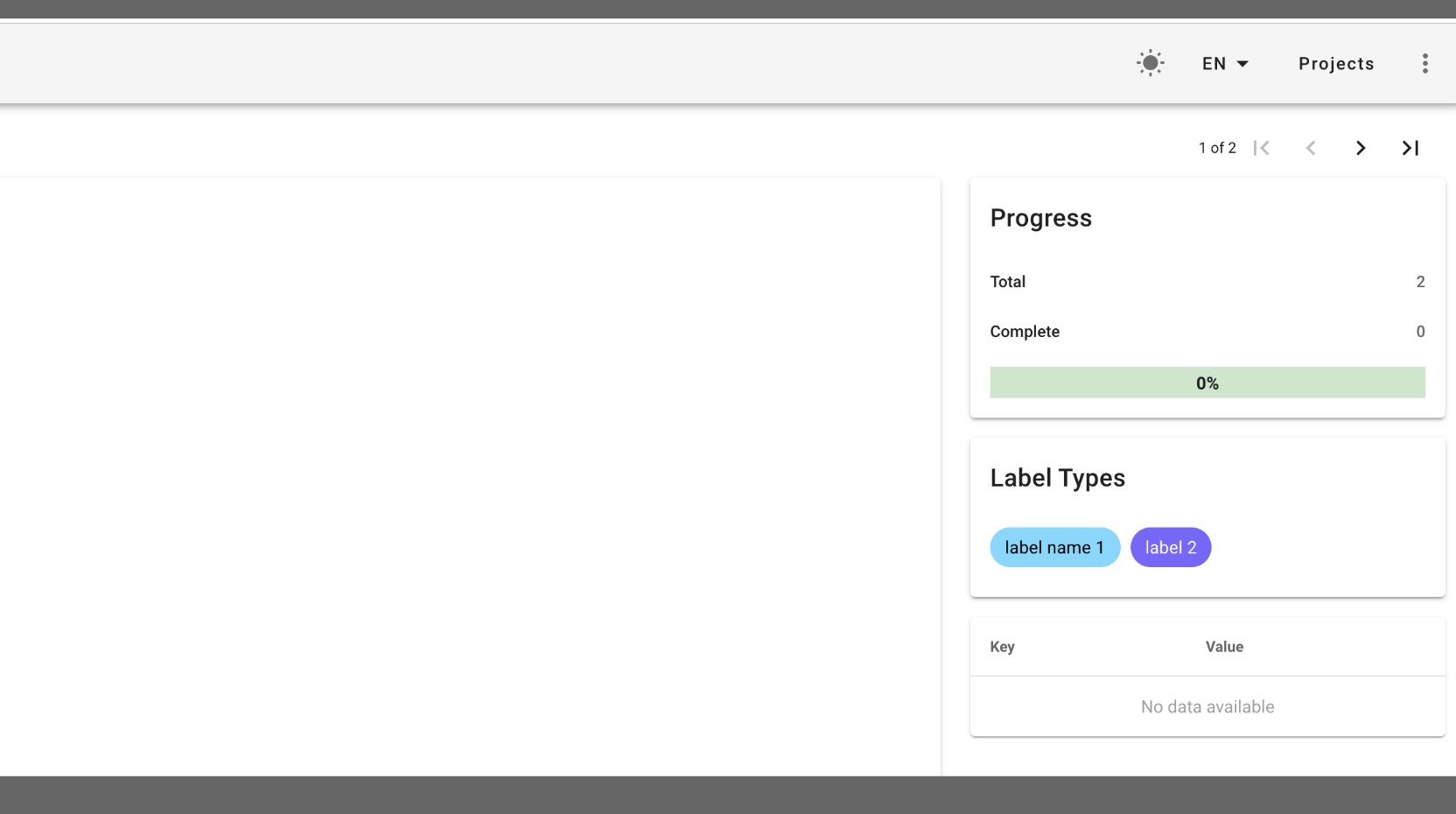The width and height of the screenshot is (1456, 814).
Task: Click the Key column header
Action: [1002, 647]
